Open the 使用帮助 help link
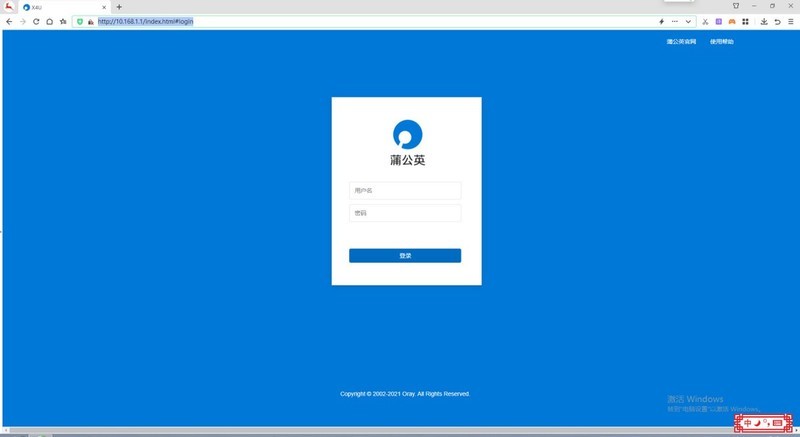The image size is (800, 437). 721,42
